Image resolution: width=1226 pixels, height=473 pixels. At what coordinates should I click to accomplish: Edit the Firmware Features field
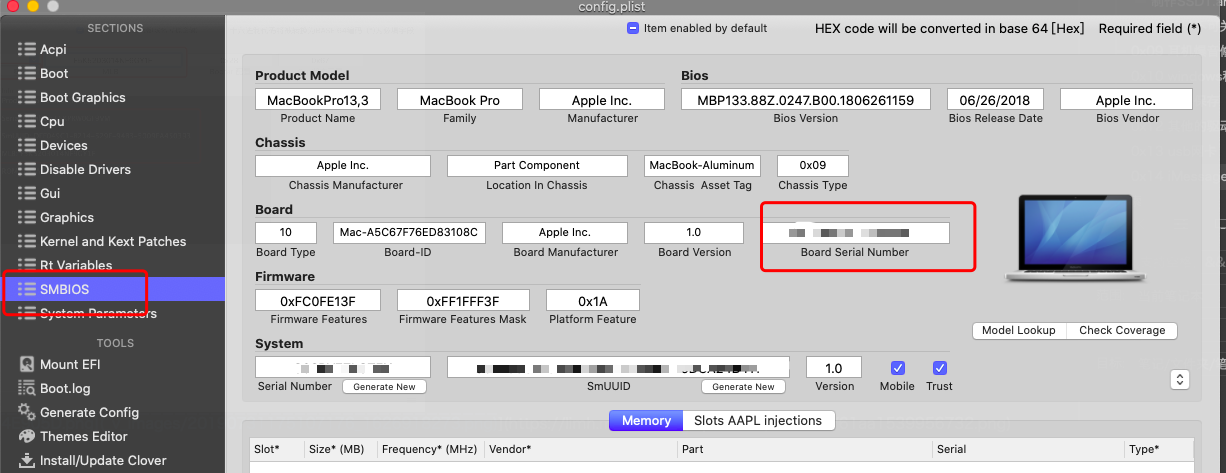click(x=318, y=300)
